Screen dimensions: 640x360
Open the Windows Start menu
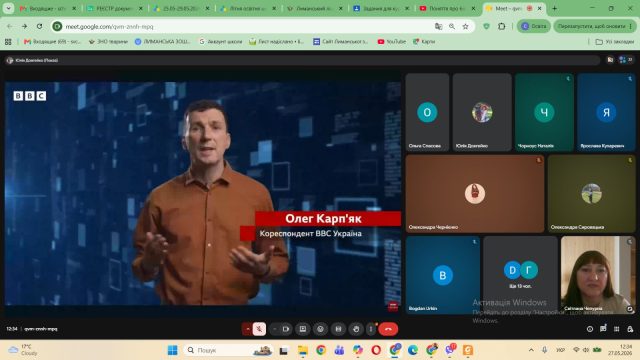(x=173, y=350)
